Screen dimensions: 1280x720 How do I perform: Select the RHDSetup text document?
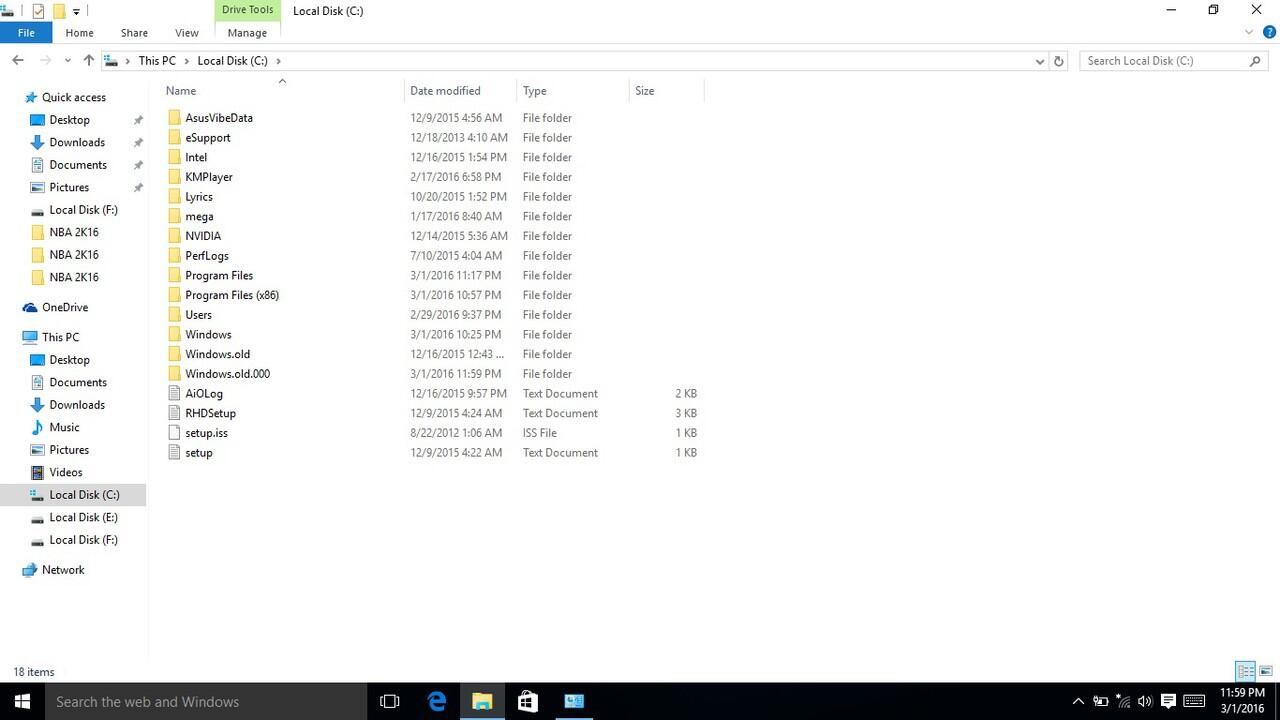[210, 413]
